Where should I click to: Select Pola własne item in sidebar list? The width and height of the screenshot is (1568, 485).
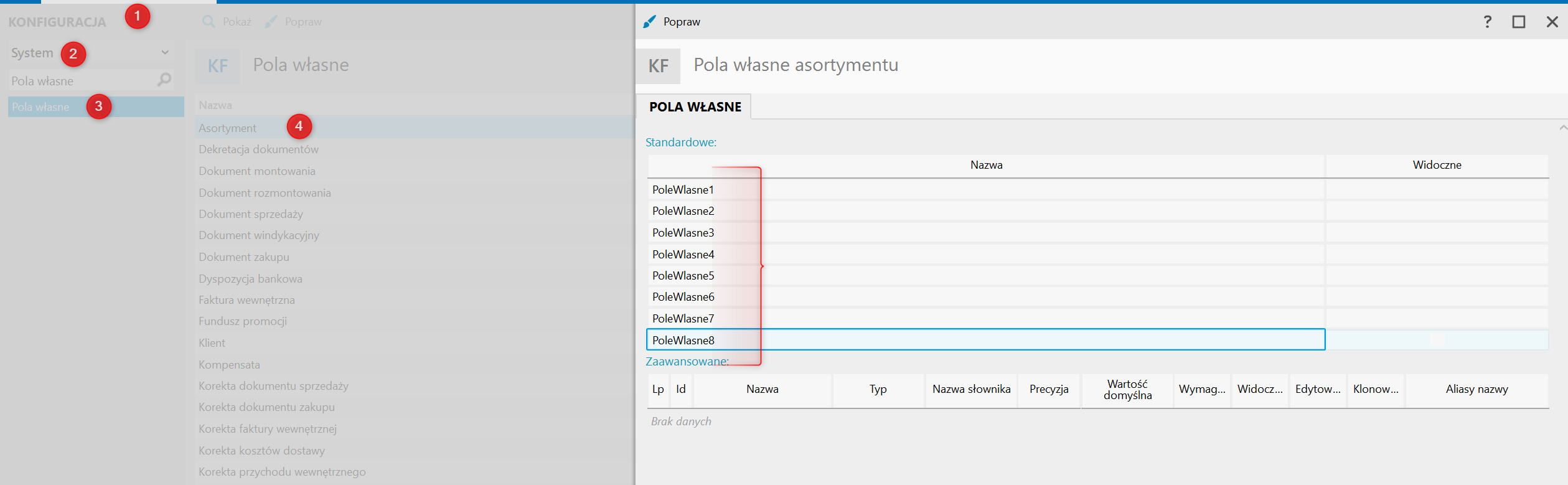point(96,106)
